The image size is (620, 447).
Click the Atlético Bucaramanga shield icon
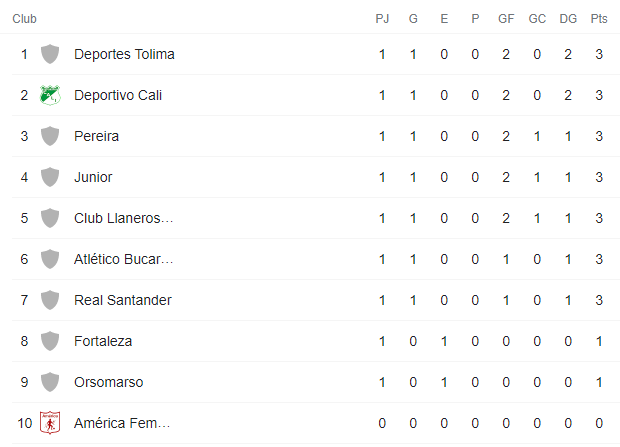50,259
